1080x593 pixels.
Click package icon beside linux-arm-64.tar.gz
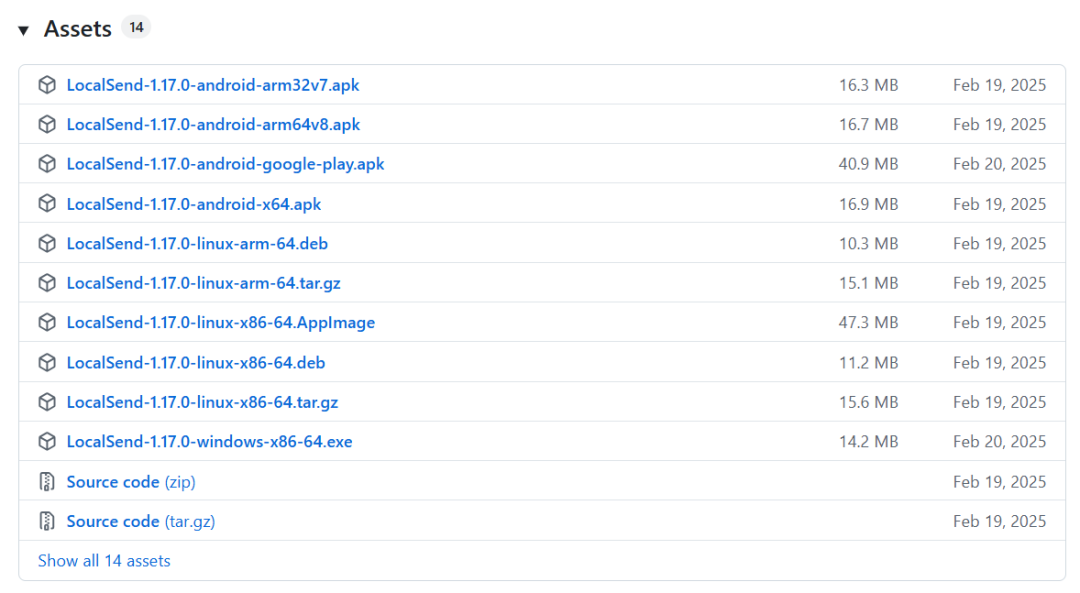click(x=47, y=283)
